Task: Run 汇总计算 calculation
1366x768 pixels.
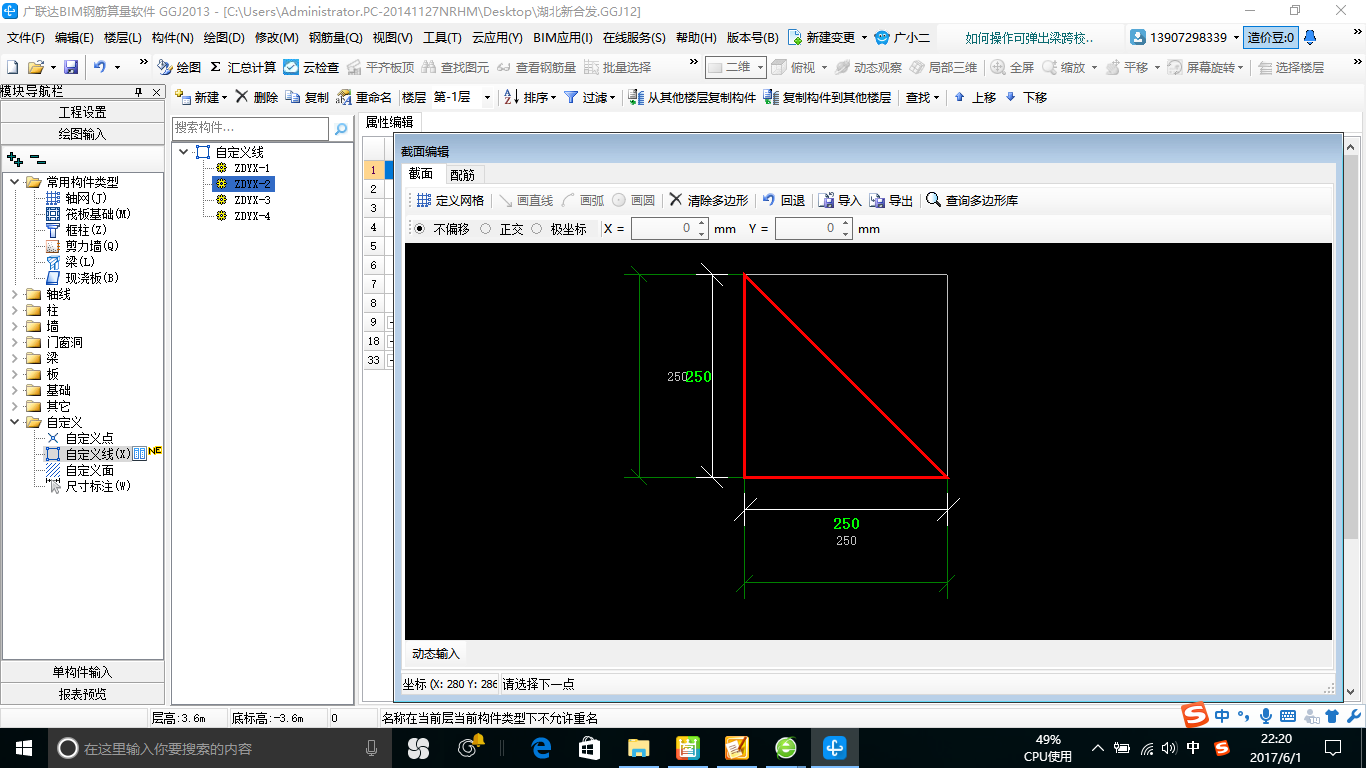Action: pyautogui.click(x=243, y=67)
